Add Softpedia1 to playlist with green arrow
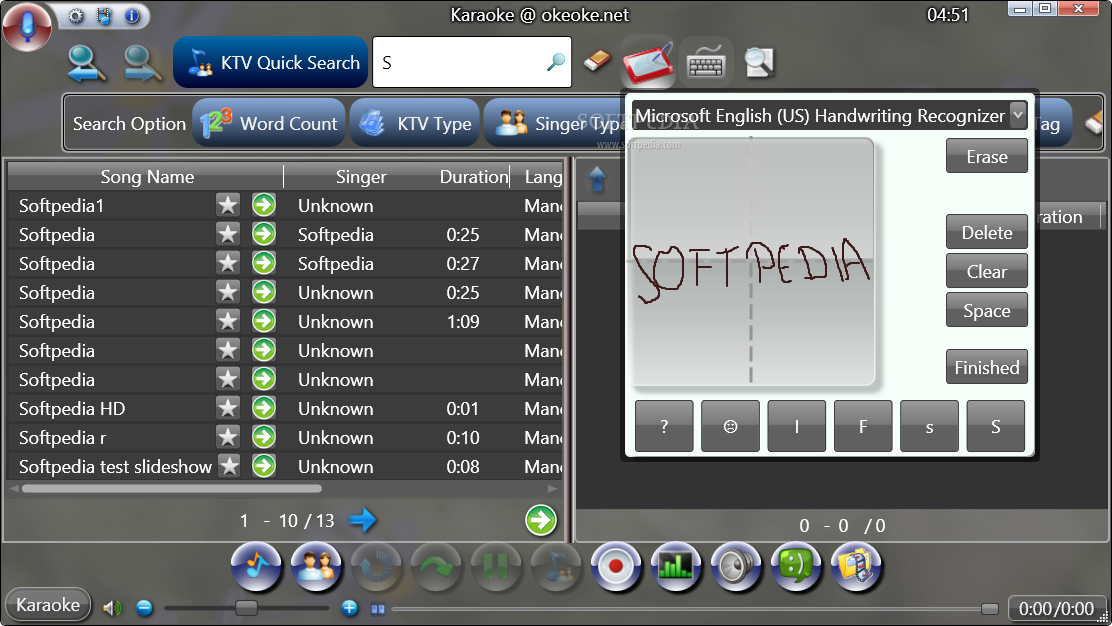 [x=264, y=206]
